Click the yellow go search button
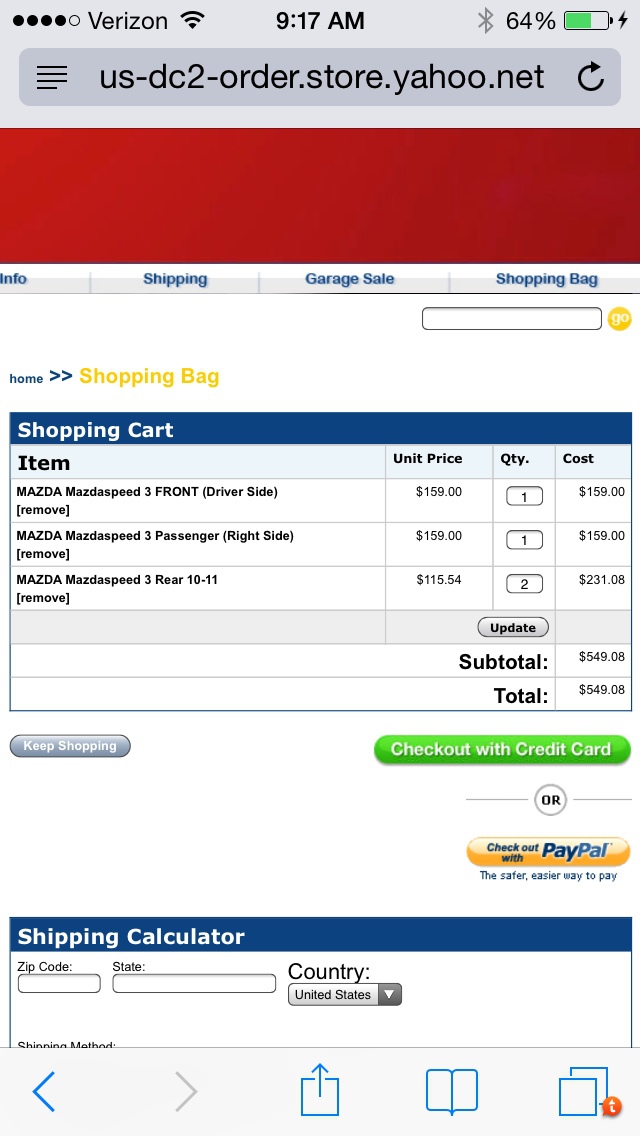The height and width of the screenshot is (1136, 640). (x=620, y=319)
